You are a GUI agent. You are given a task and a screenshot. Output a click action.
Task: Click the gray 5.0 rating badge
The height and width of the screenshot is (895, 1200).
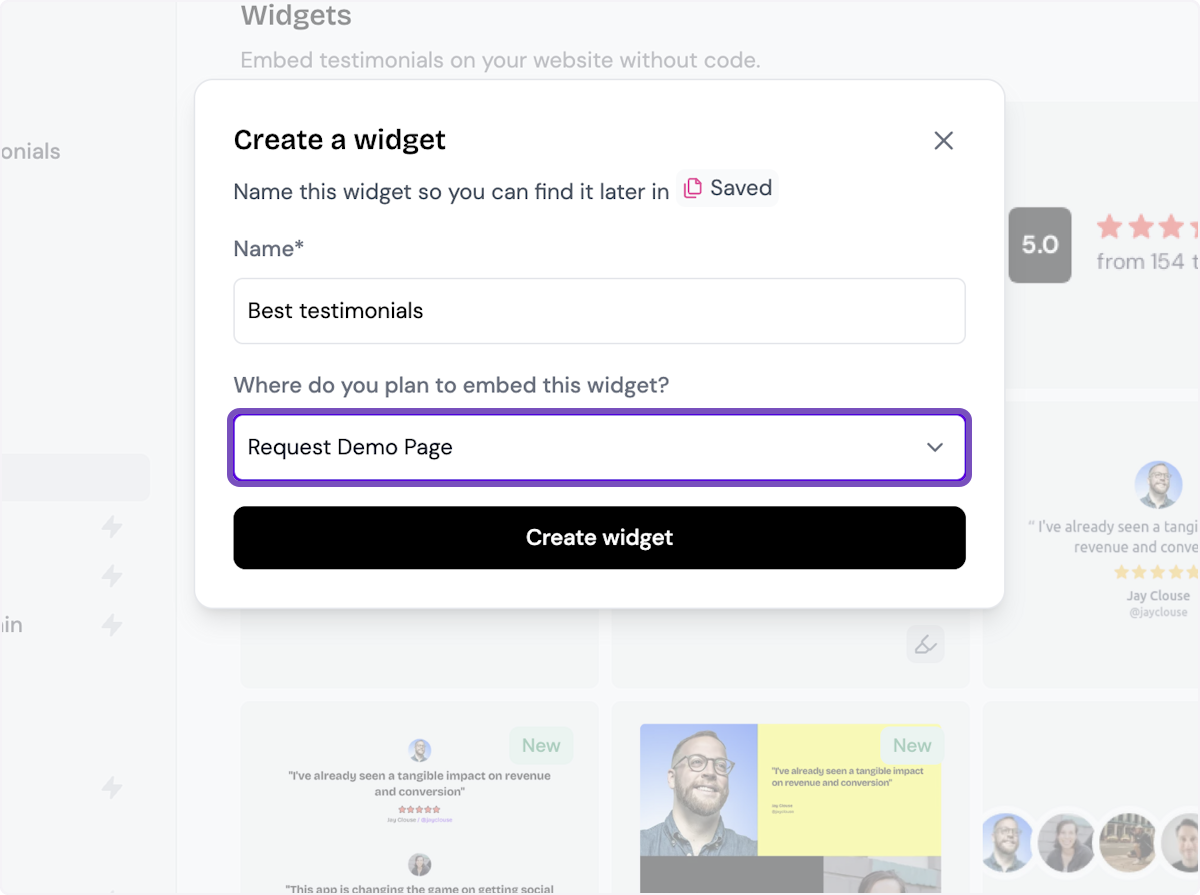point(1040,245)
